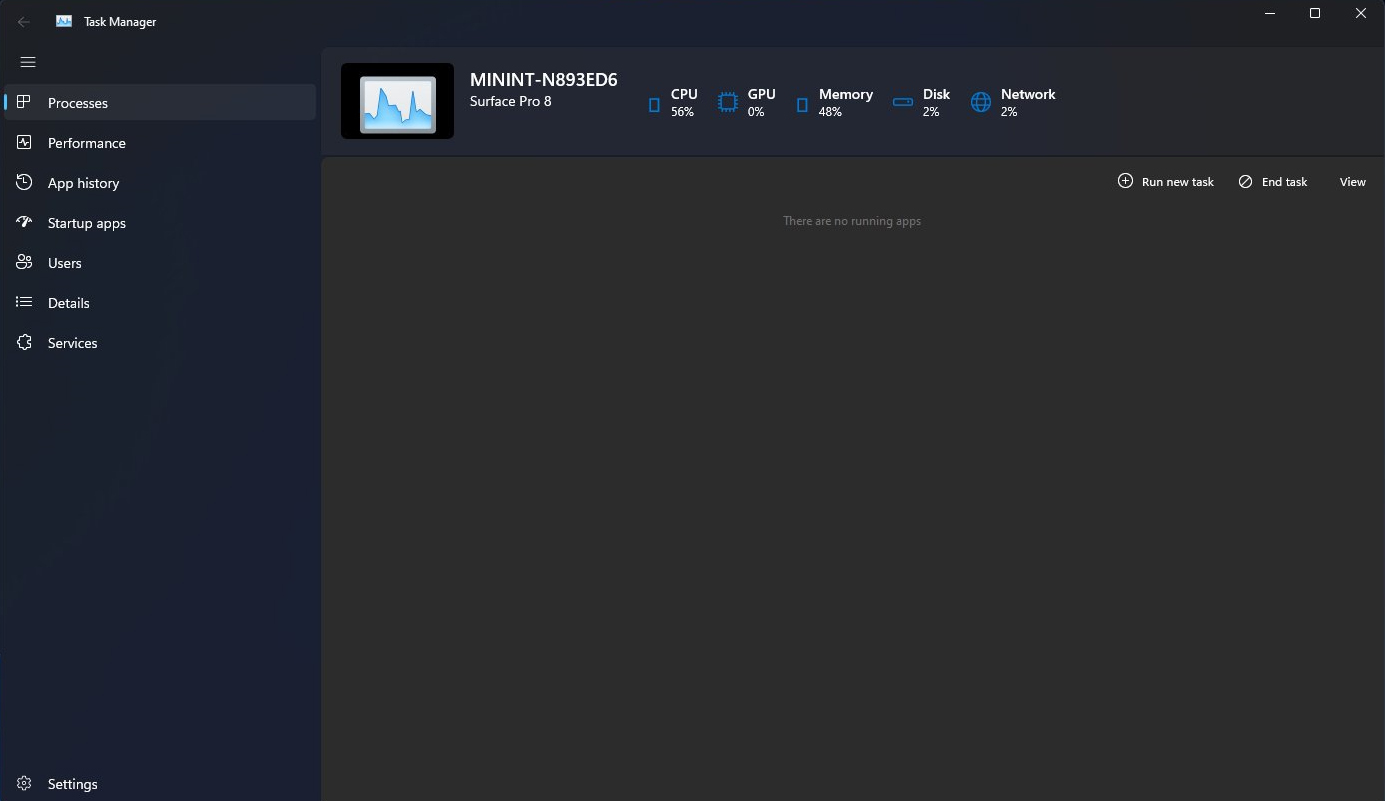Open the Performance tab
1385x801 pixels.
(86, 143)
